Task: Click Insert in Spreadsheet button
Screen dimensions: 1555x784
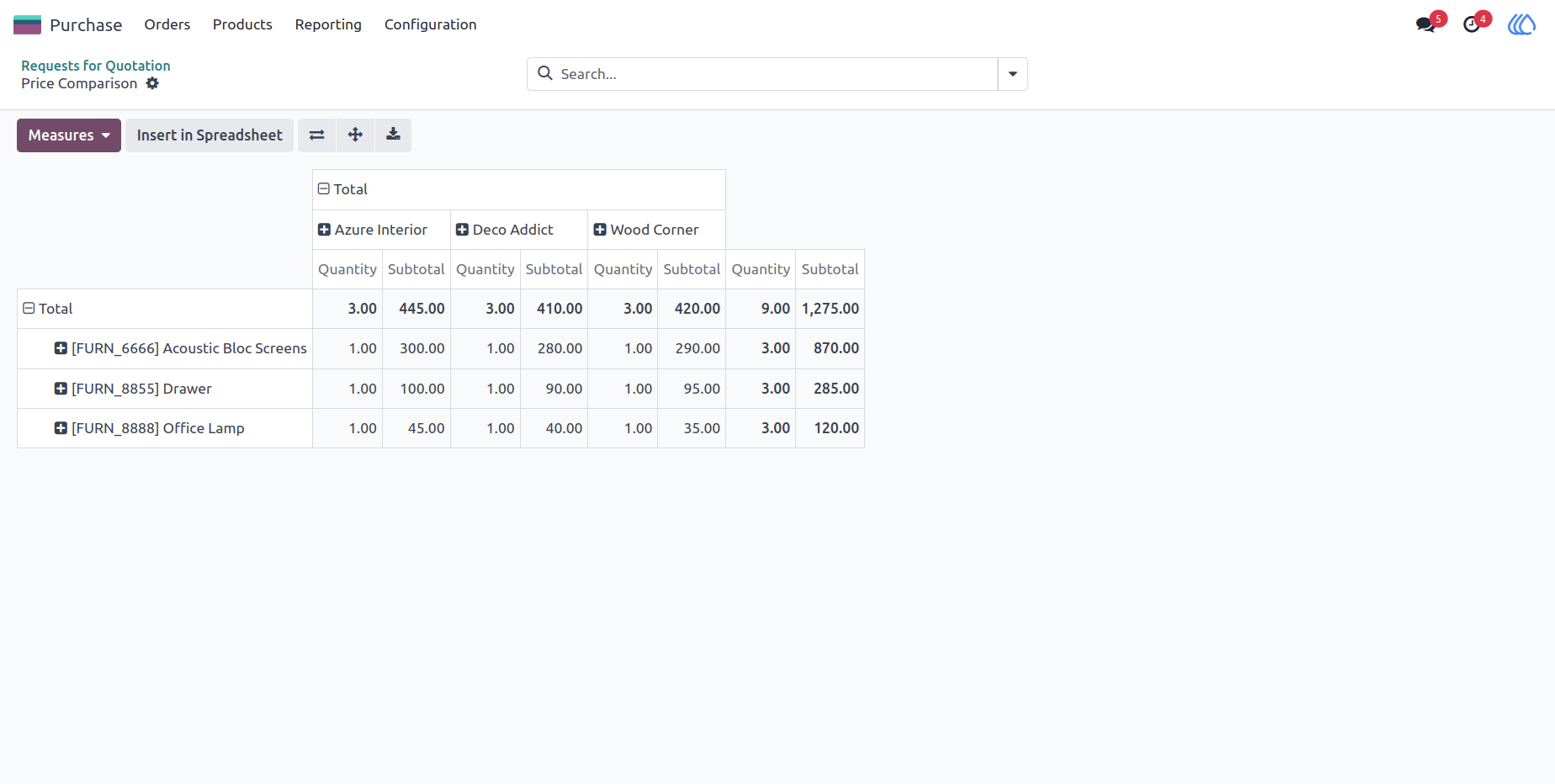Action: (210, 135)
